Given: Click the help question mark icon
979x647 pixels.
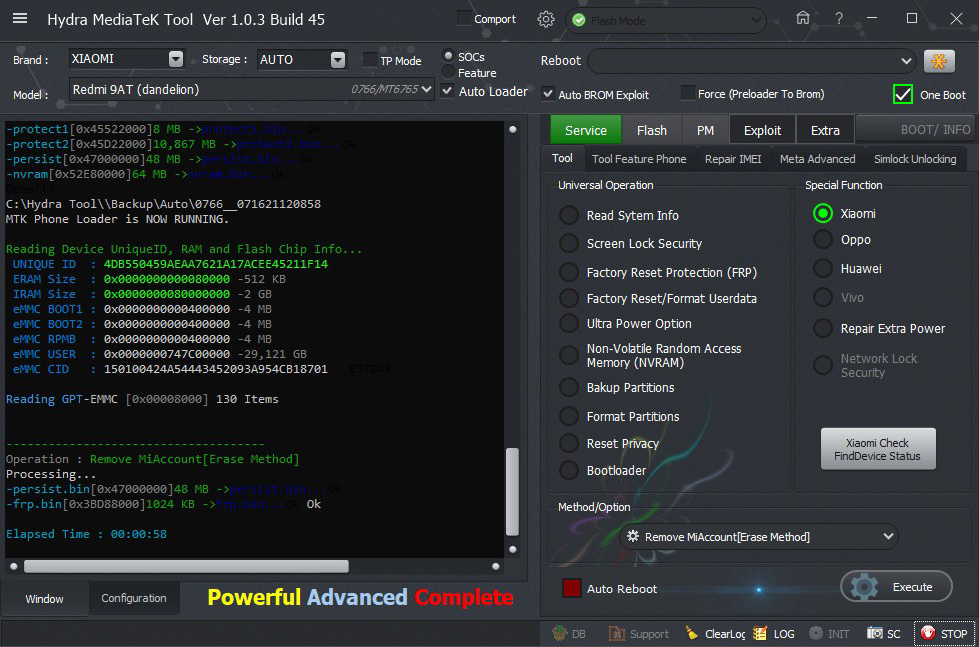Looking at the screenshot, I should 837,19.
